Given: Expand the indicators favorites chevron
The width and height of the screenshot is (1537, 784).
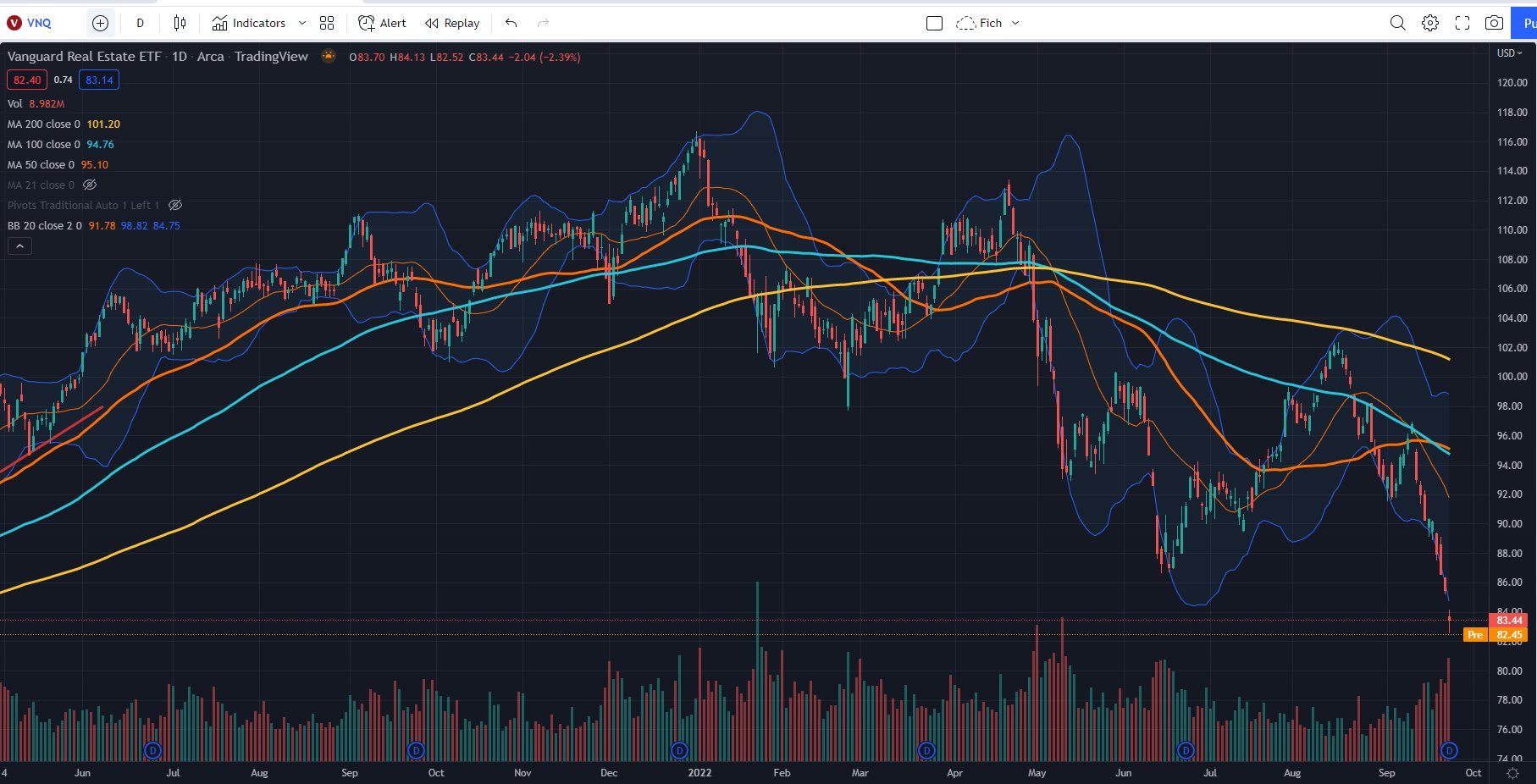Looking at the screenshot, I should [302, 23].
